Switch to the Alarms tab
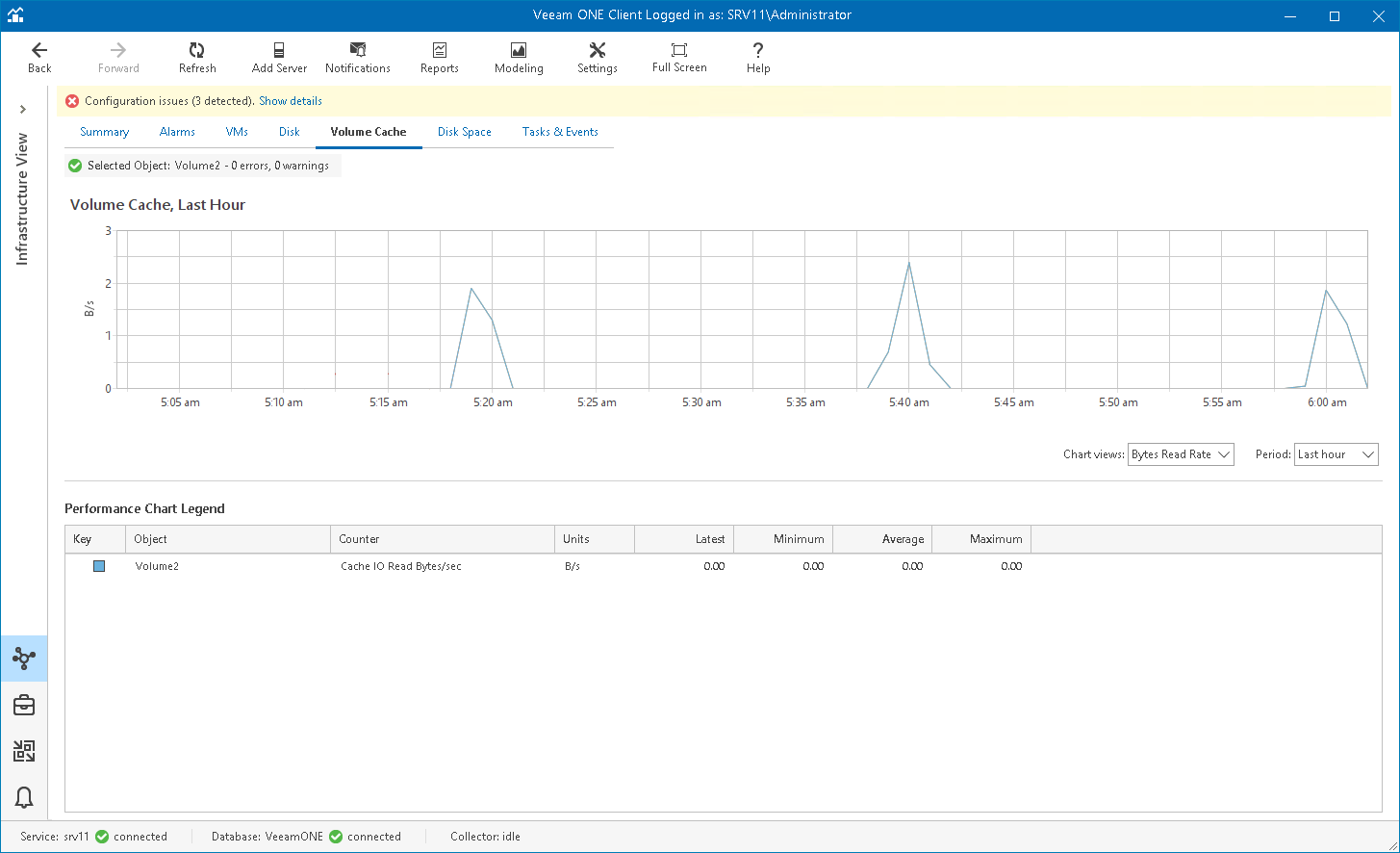This screenshot has width=1400, height=853. (x=177, y=132)
